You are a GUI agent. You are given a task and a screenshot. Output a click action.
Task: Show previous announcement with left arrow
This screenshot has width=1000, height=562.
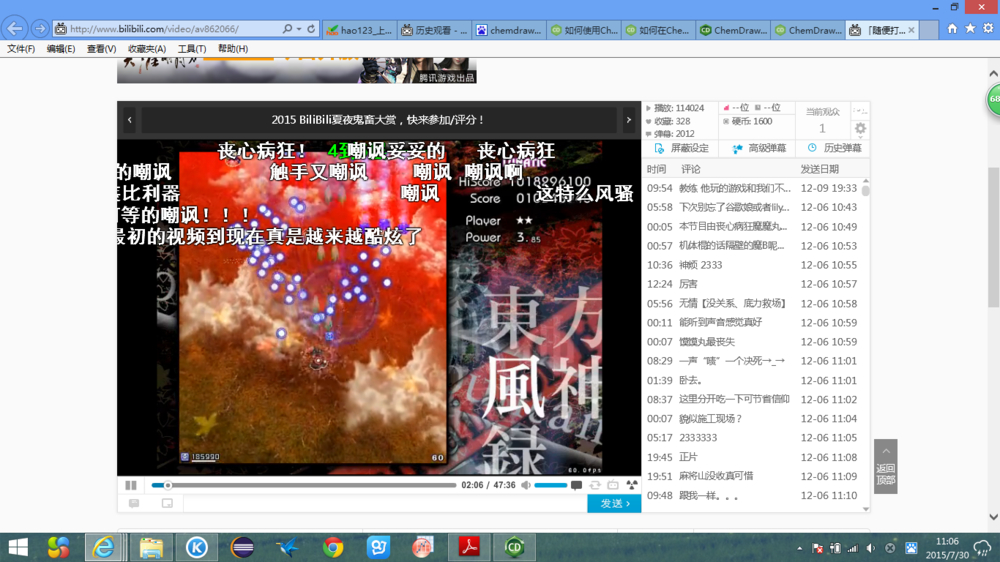(129, 120)
